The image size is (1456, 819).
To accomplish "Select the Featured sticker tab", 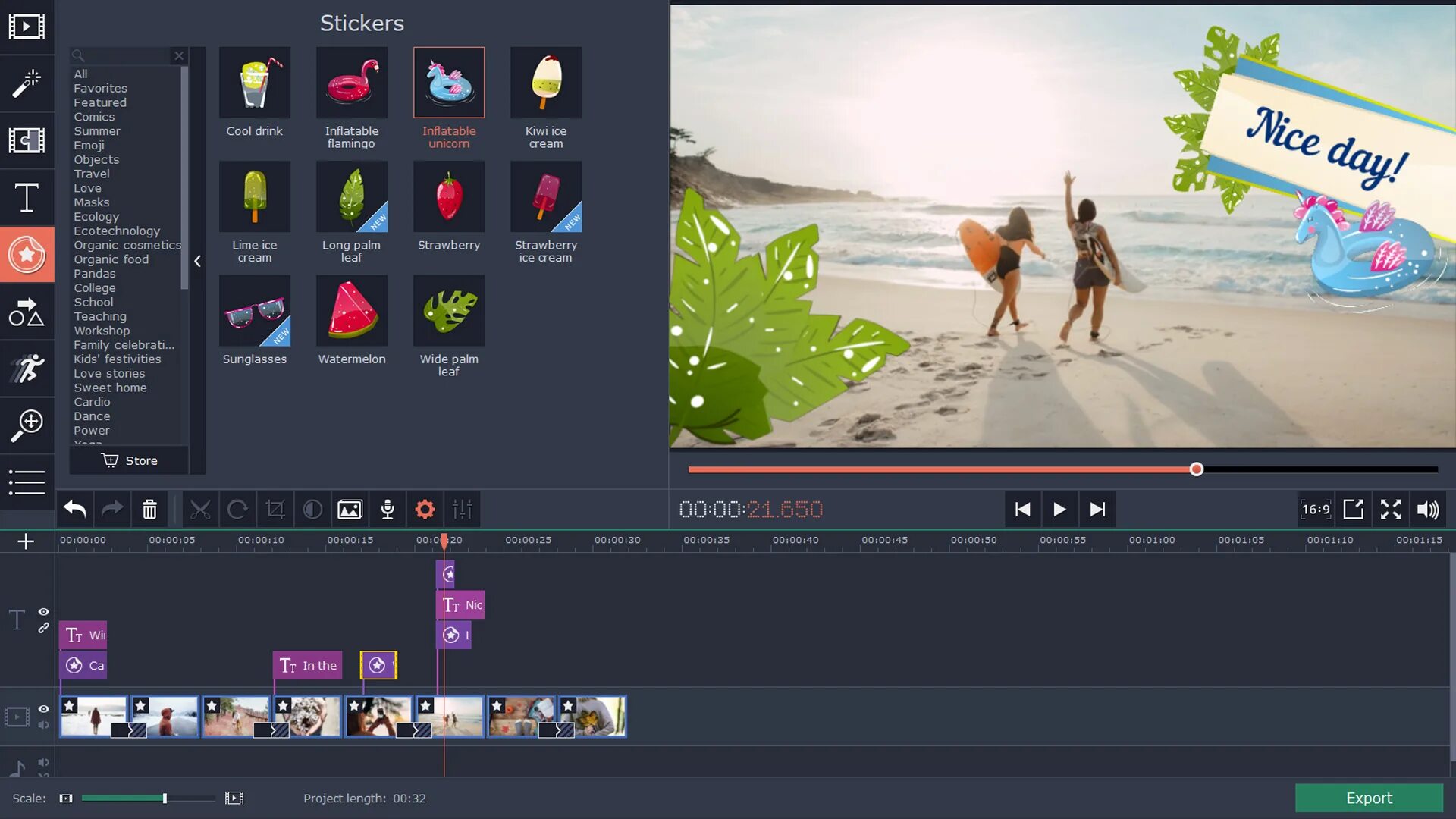I will [100, 102].
